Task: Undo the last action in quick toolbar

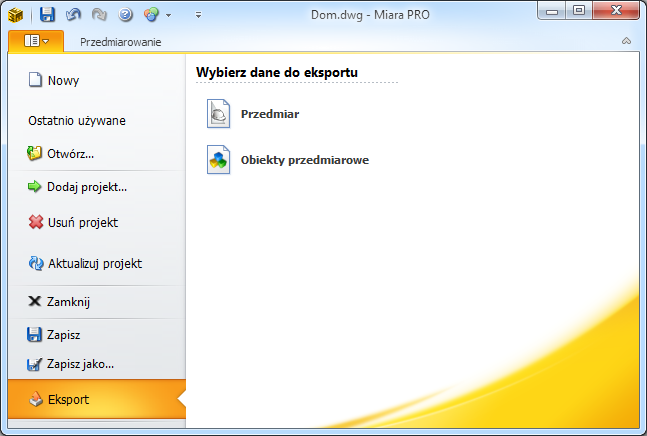Action: click(73, 14)
